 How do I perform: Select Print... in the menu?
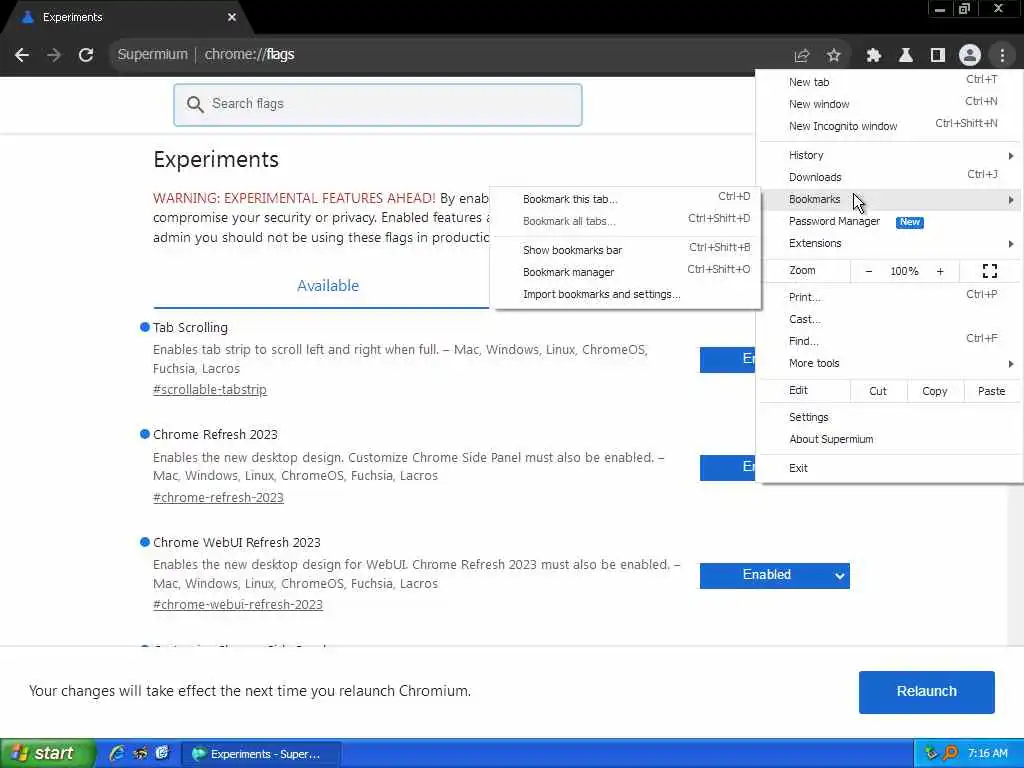(889, 297)
